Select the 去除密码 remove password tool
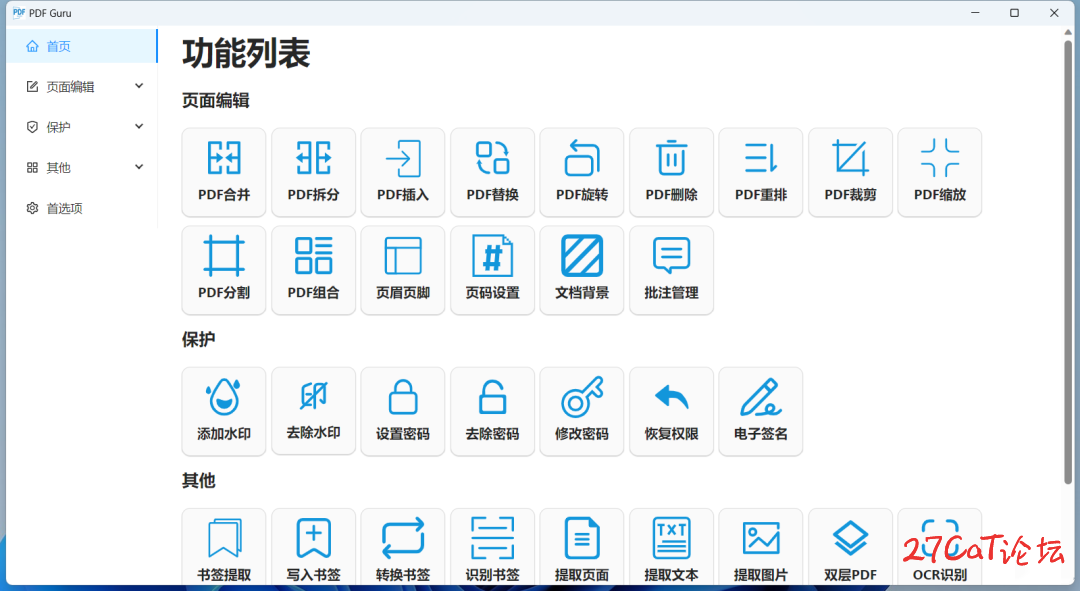 point(492,411)
